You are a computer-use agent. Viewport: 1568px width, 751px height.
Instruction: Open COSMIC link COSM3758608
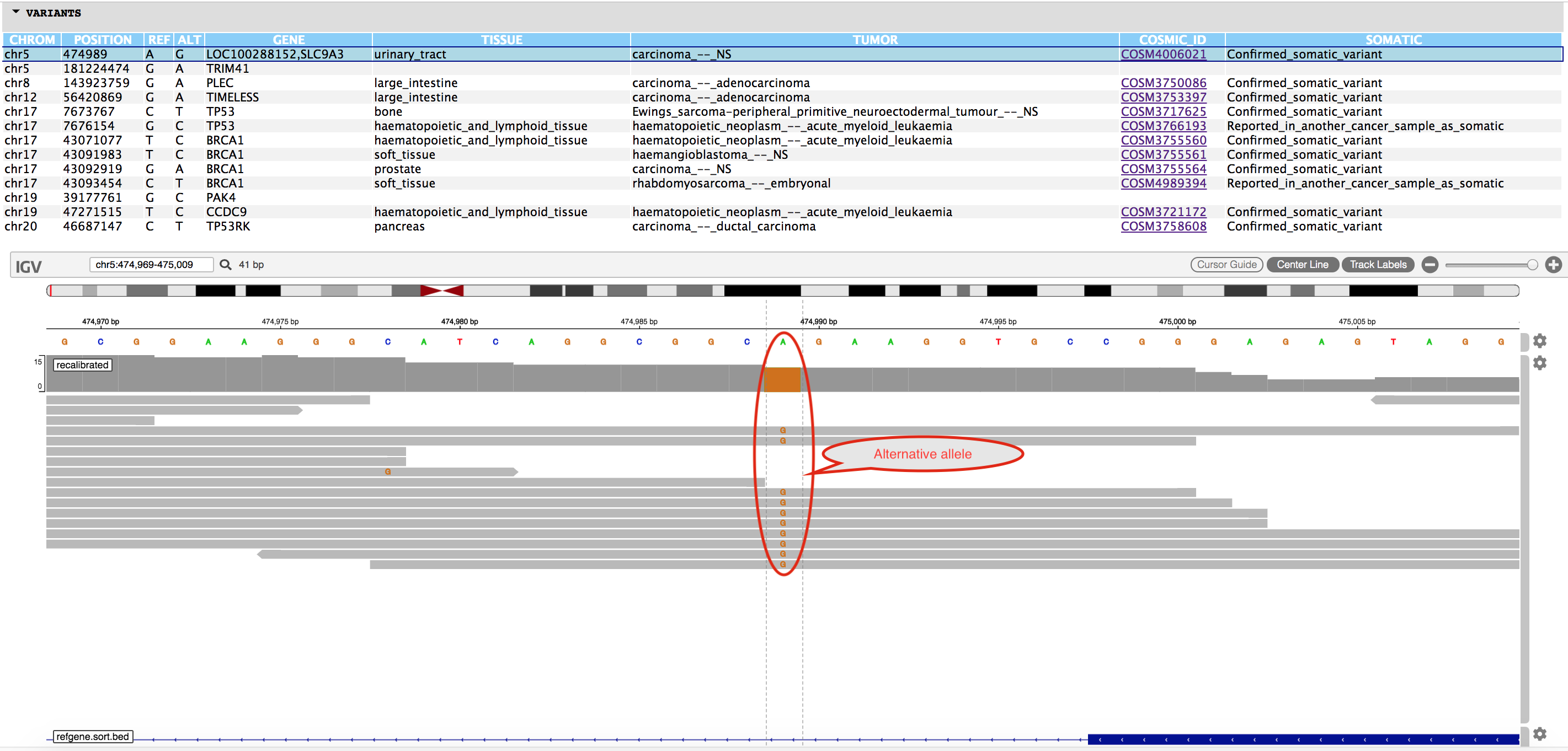coord(1163,226)
